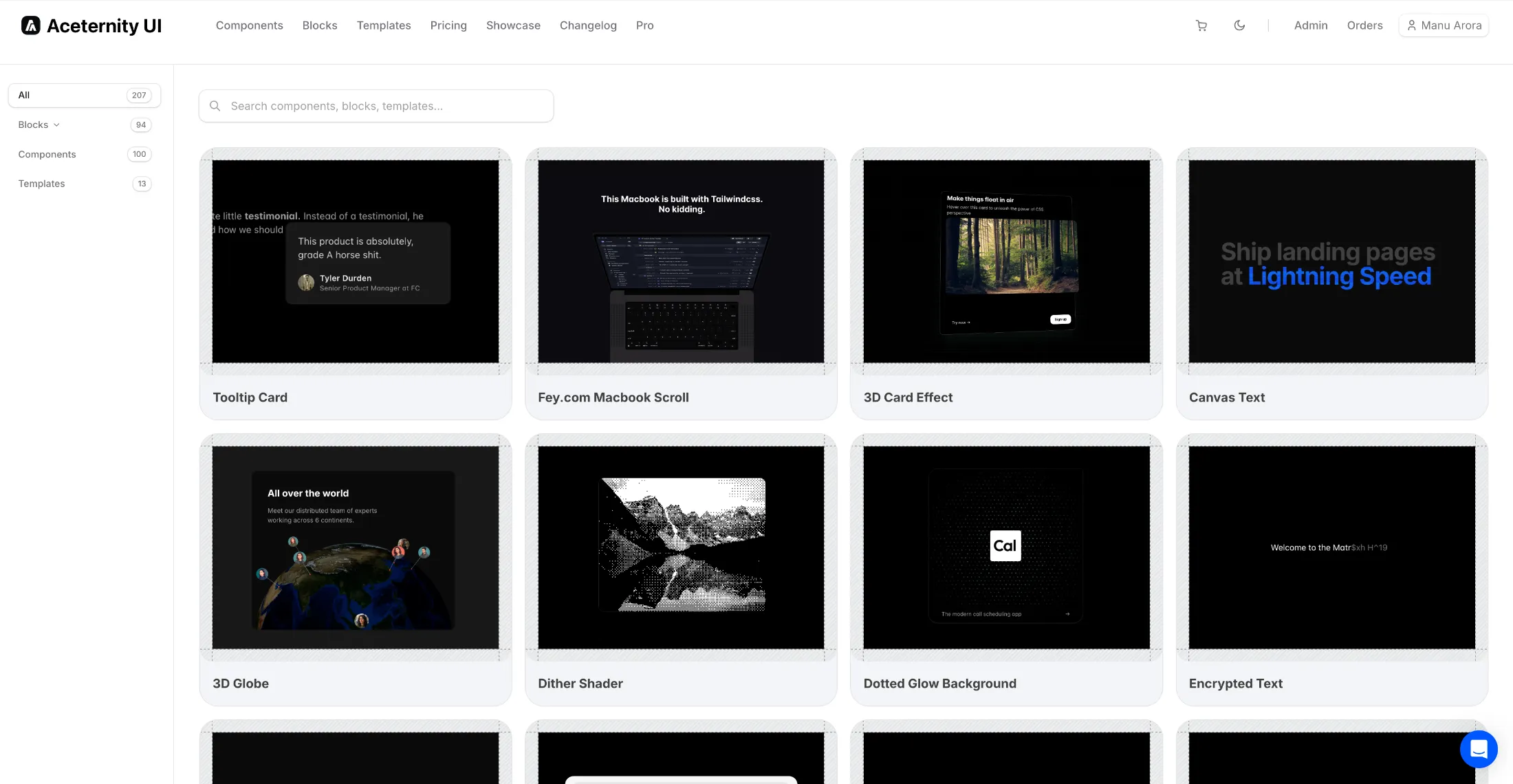Toggle dark mode with the moon icon

click(x=1239, y=25)
